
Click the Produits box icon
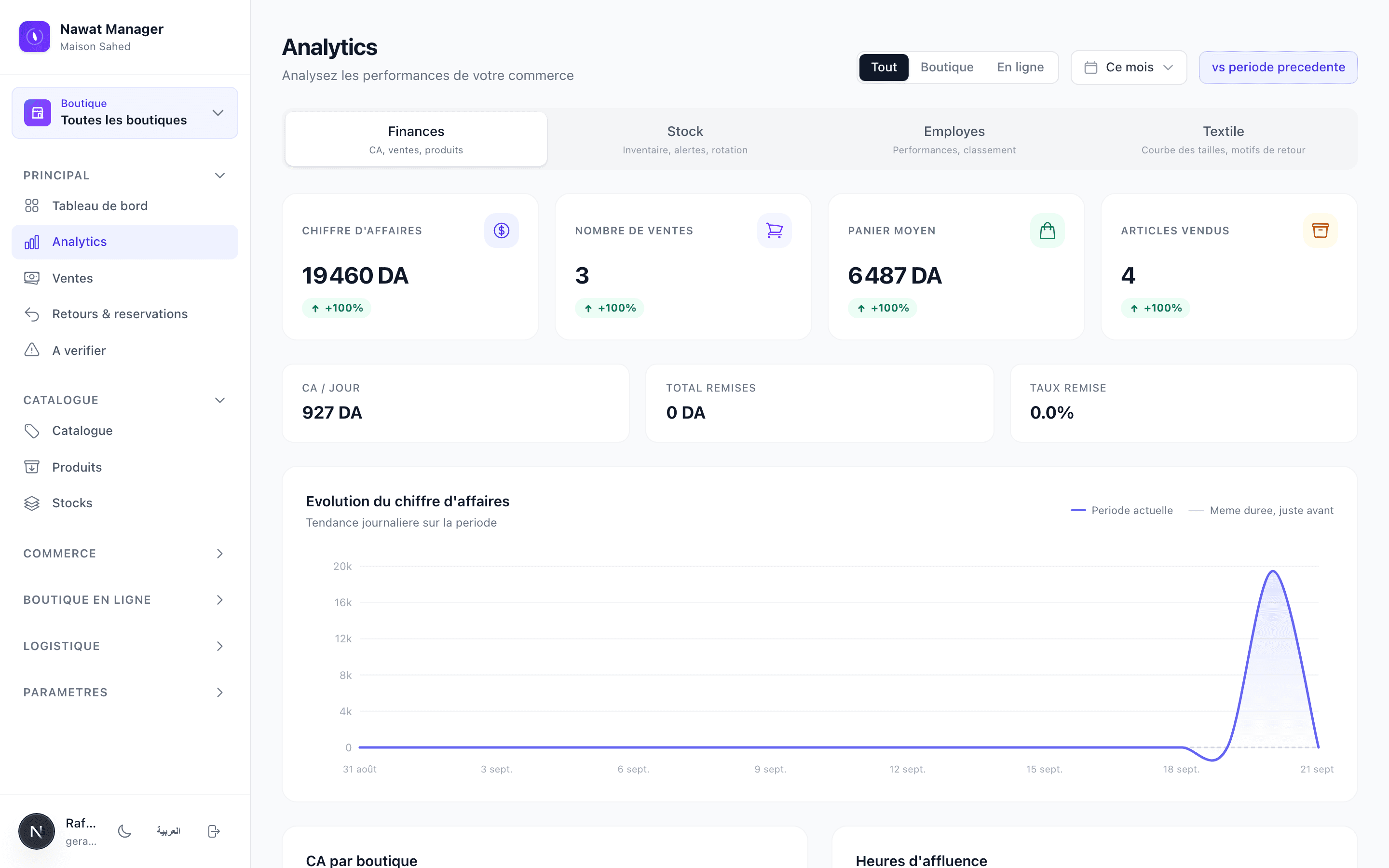click(x=31, y=467)
